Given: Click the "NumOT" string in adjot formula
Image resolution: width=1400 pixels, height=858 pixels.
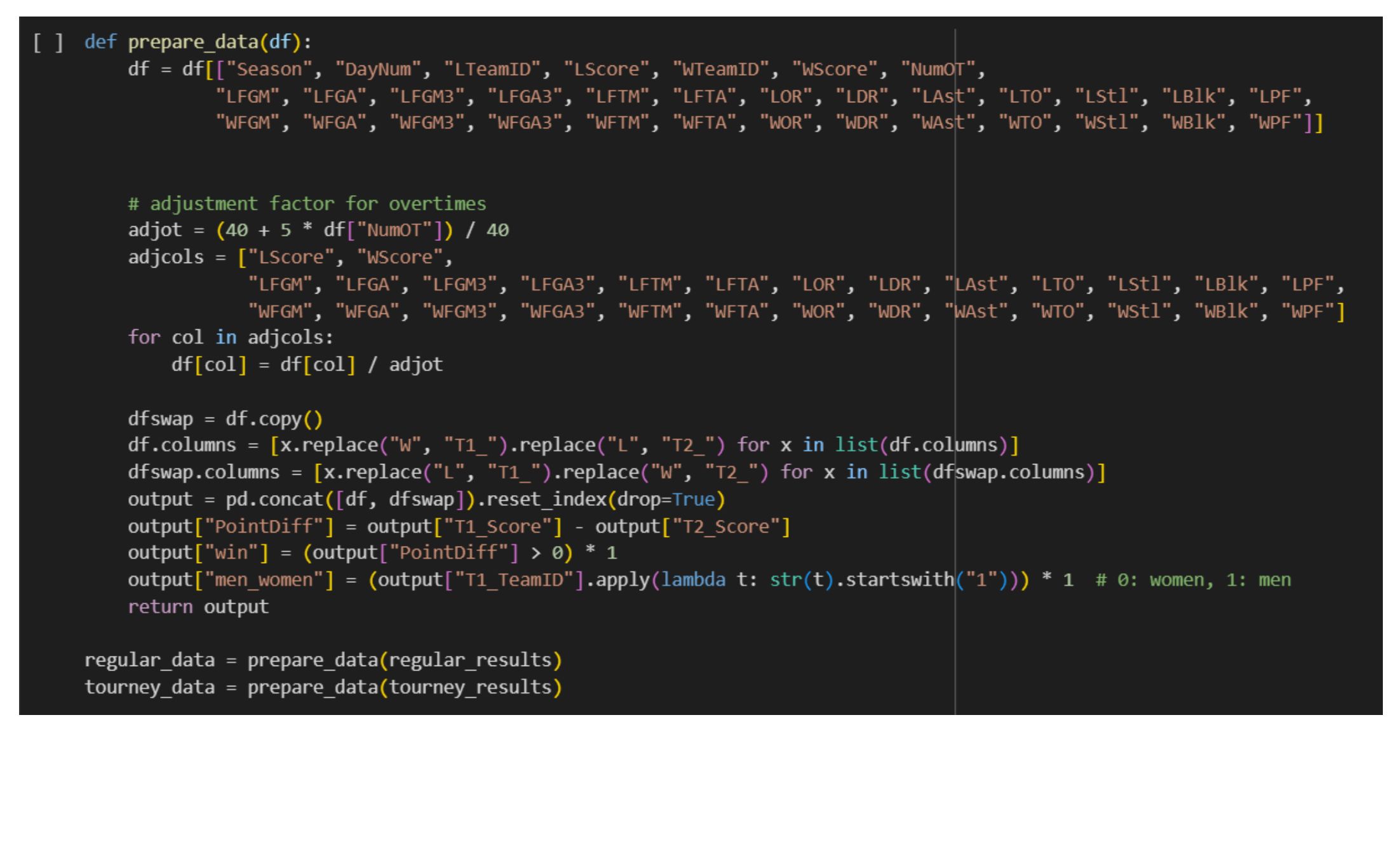Looking at the screenshot, I should pyautogui.click(x=394, y=230).
